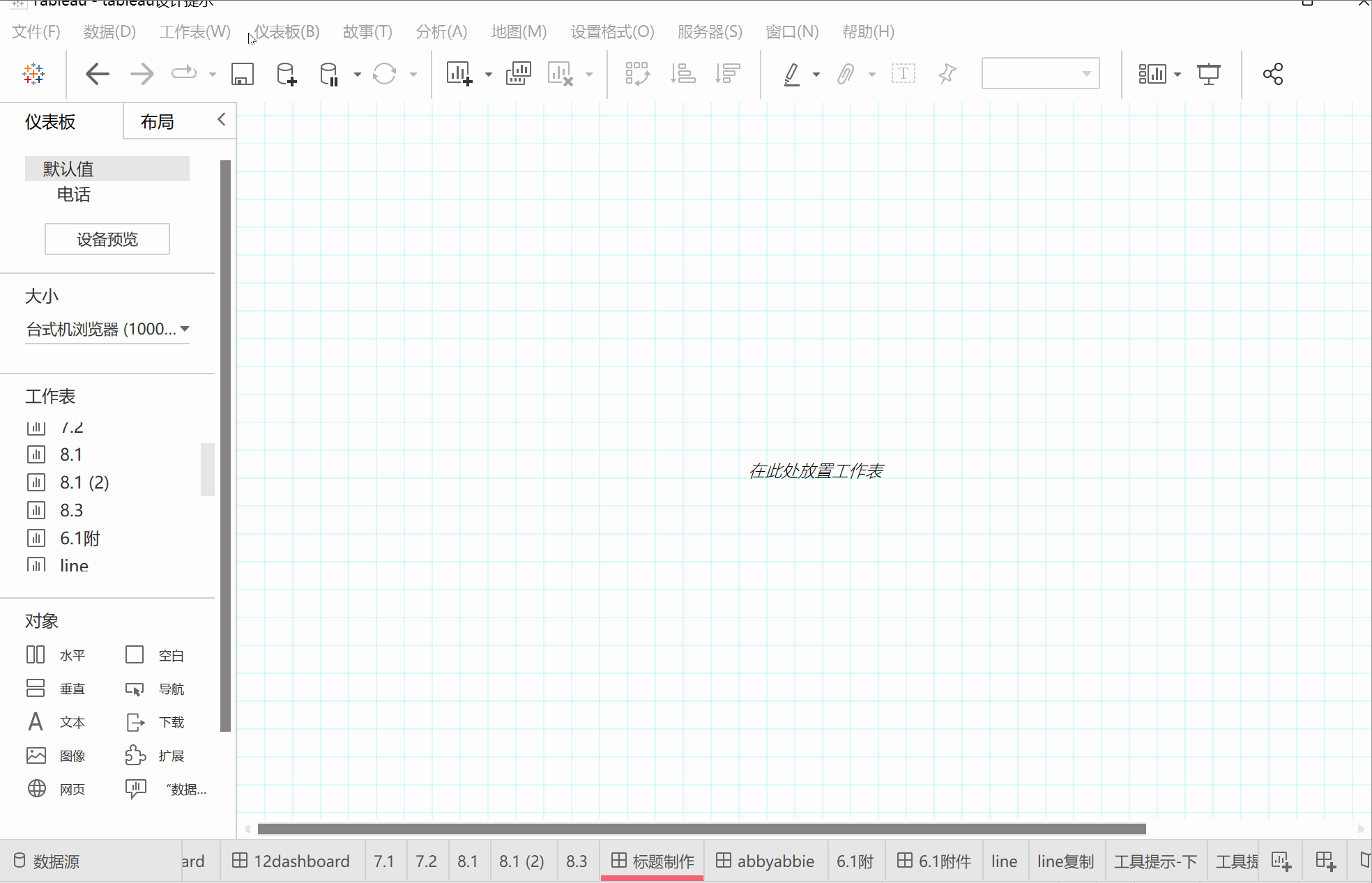Open the empty fit combo box in toolbar
Viewport: 1372px width, 883px height.
coord(1040,74)
